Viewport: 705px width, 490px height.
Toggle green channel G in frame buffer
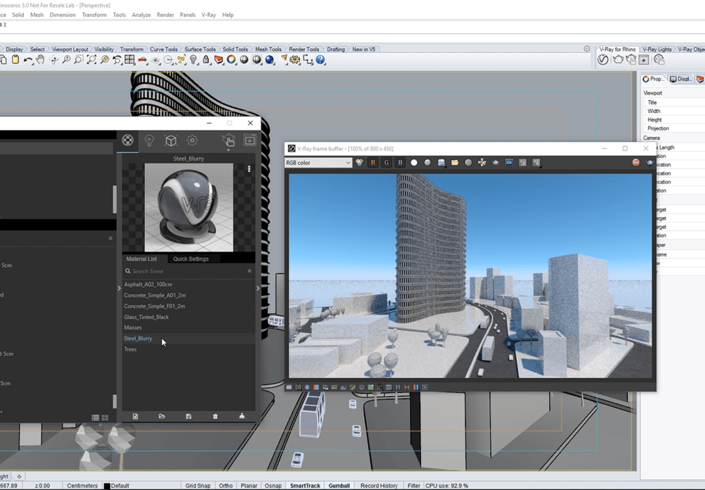click(x=386, y=163)
